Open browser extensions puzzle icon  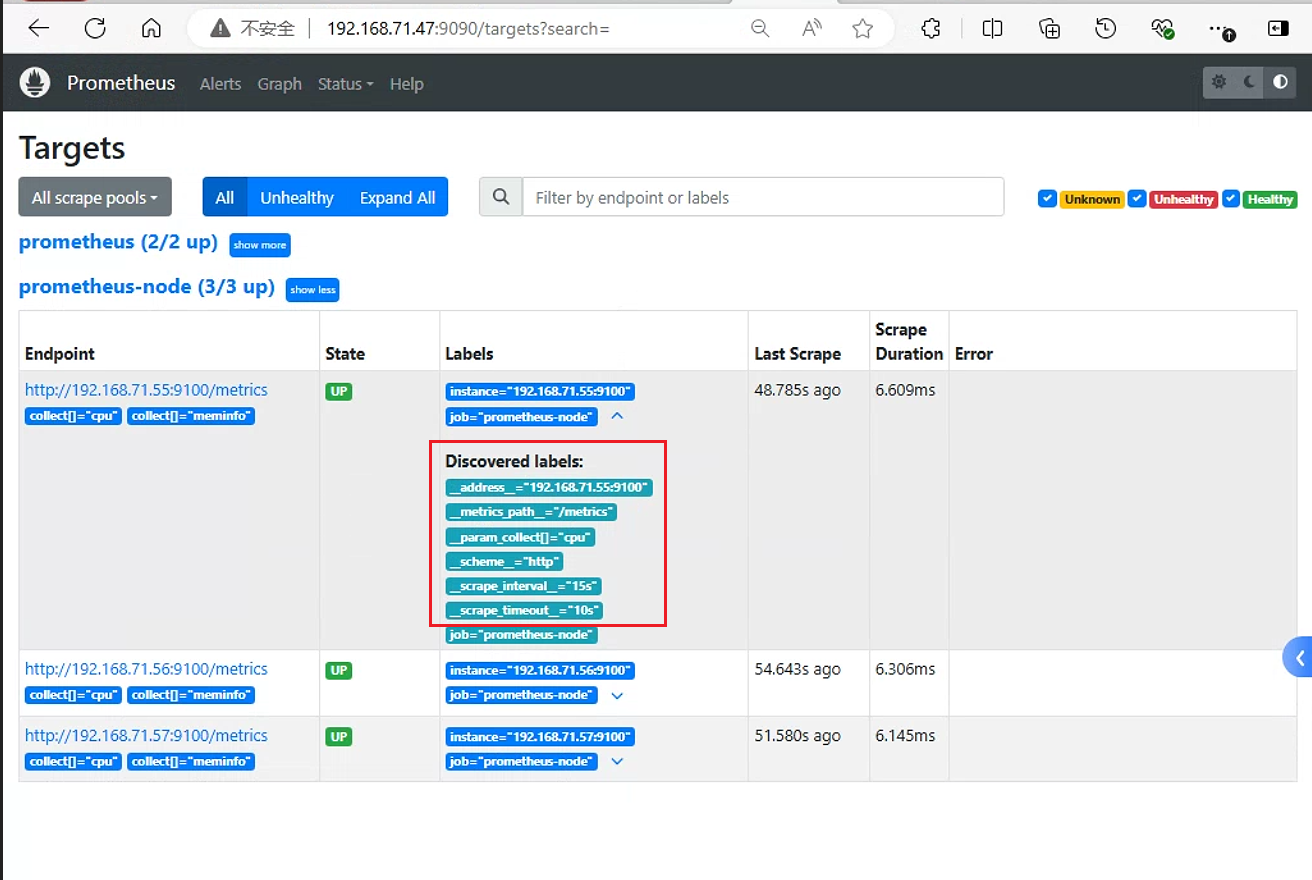(931, 28)
